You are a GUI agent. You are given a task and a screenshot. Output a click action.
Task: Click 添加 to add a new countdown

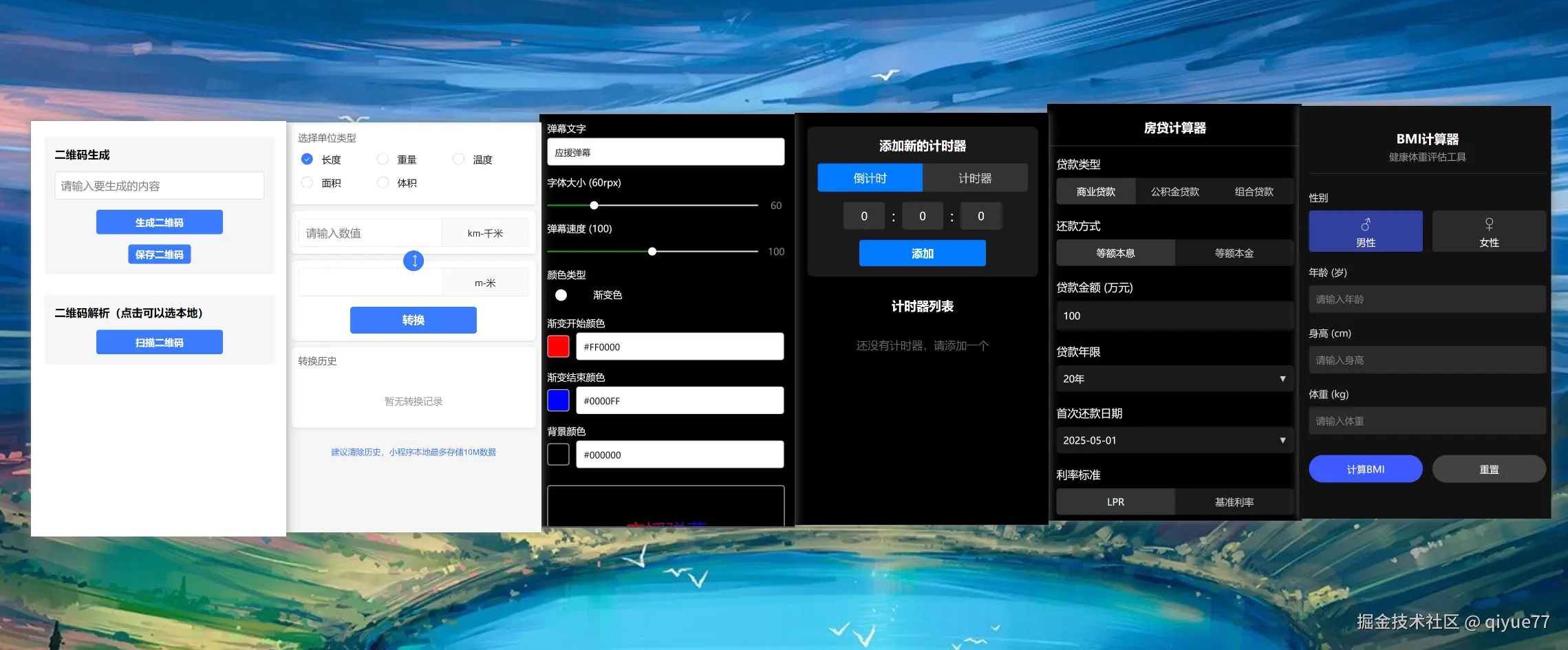922,253
